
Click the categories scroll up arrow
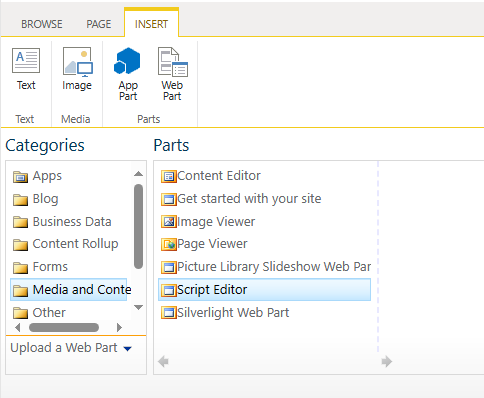coord(138,174)
